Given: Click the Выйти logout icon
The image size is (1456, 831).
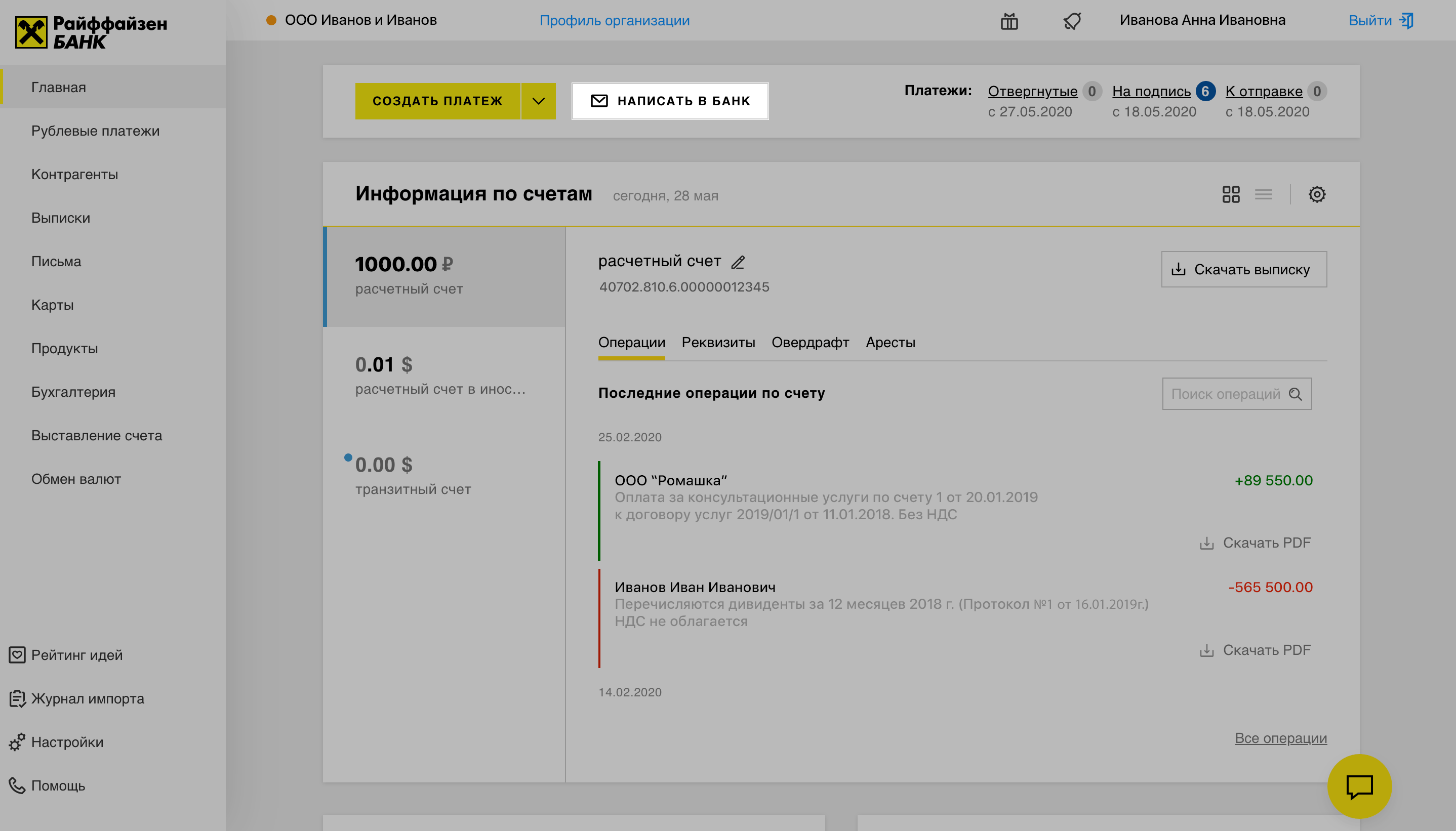Looking at the screenshot, I should (x=1406, y=21).
